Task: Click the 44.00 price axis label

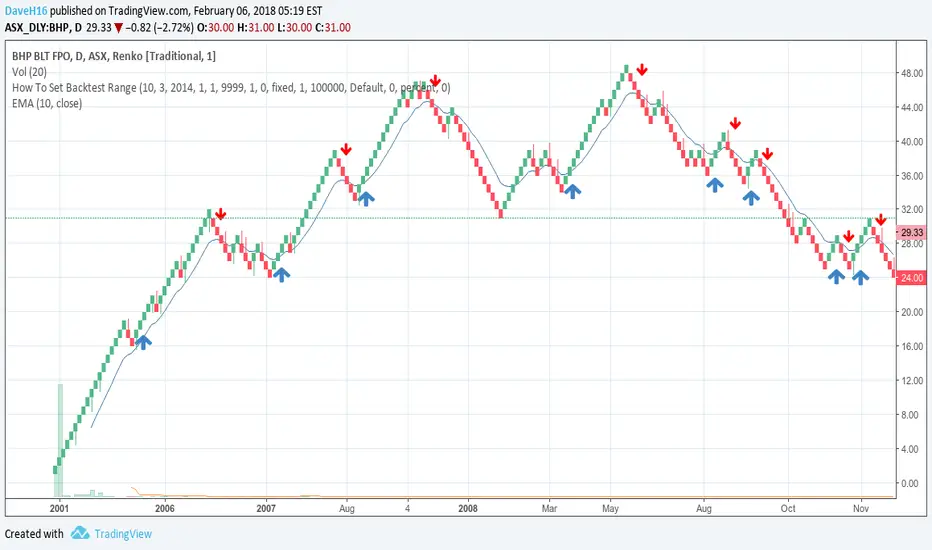Action: click(x=912, y=108)
